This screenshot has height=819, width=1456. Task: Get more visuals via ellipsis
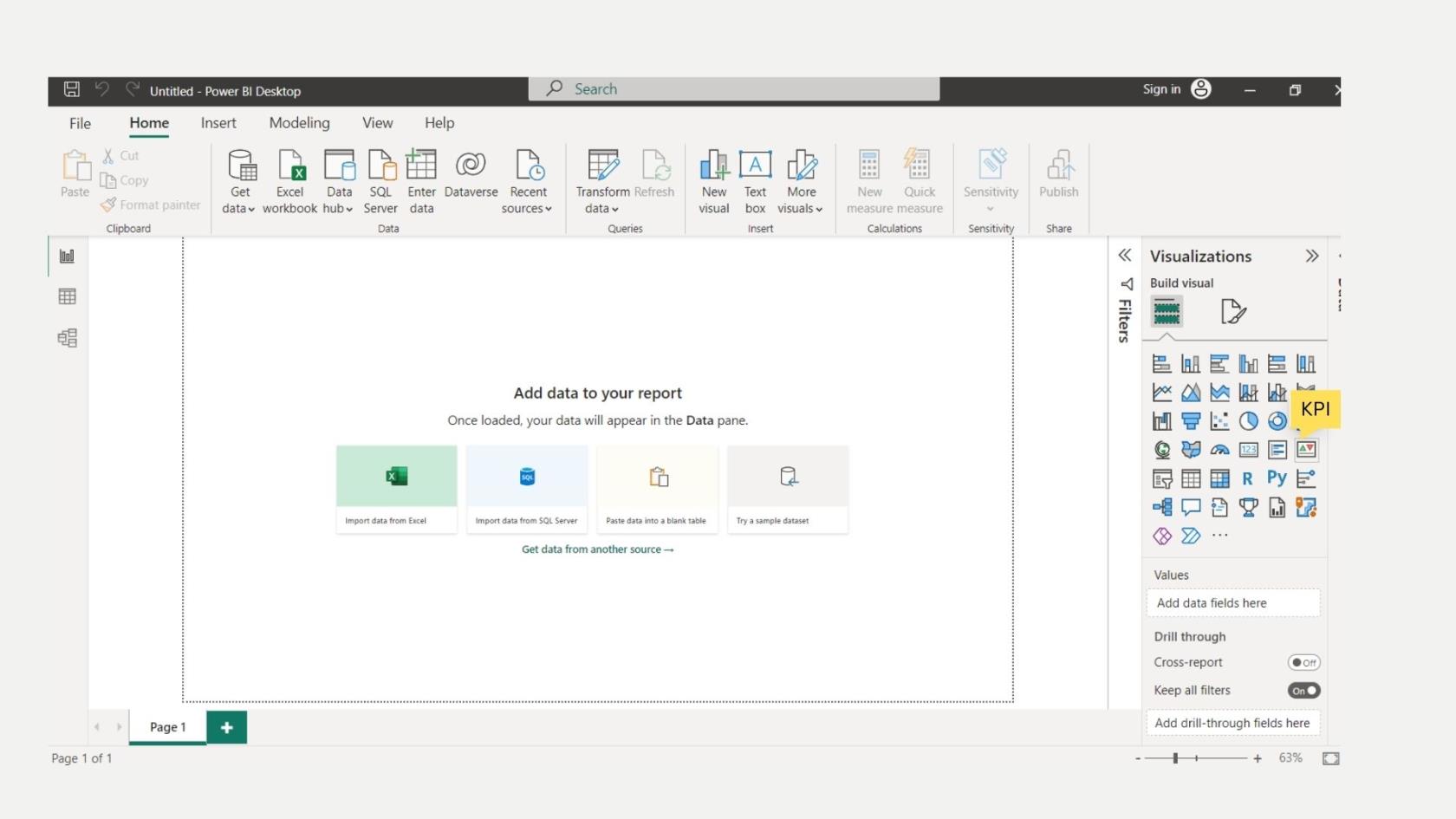point(1219,536)
